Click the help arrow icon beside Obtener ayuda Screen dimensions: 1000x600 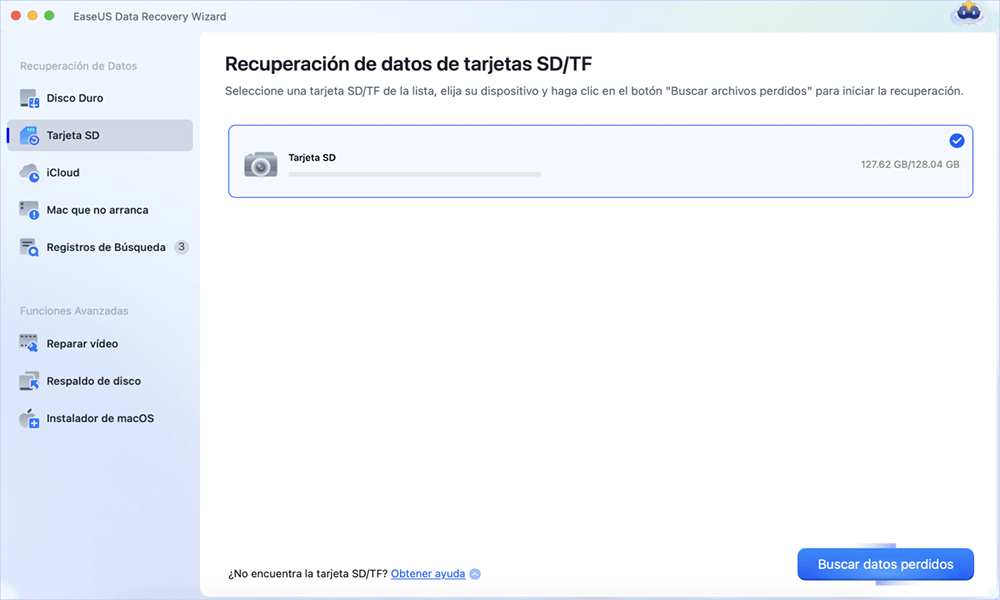pos(475,574)
